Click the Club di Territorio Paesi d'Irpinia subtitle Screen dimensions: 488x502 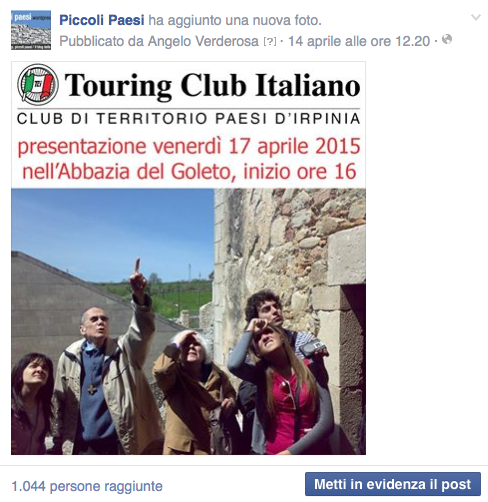tap(189, 118)
